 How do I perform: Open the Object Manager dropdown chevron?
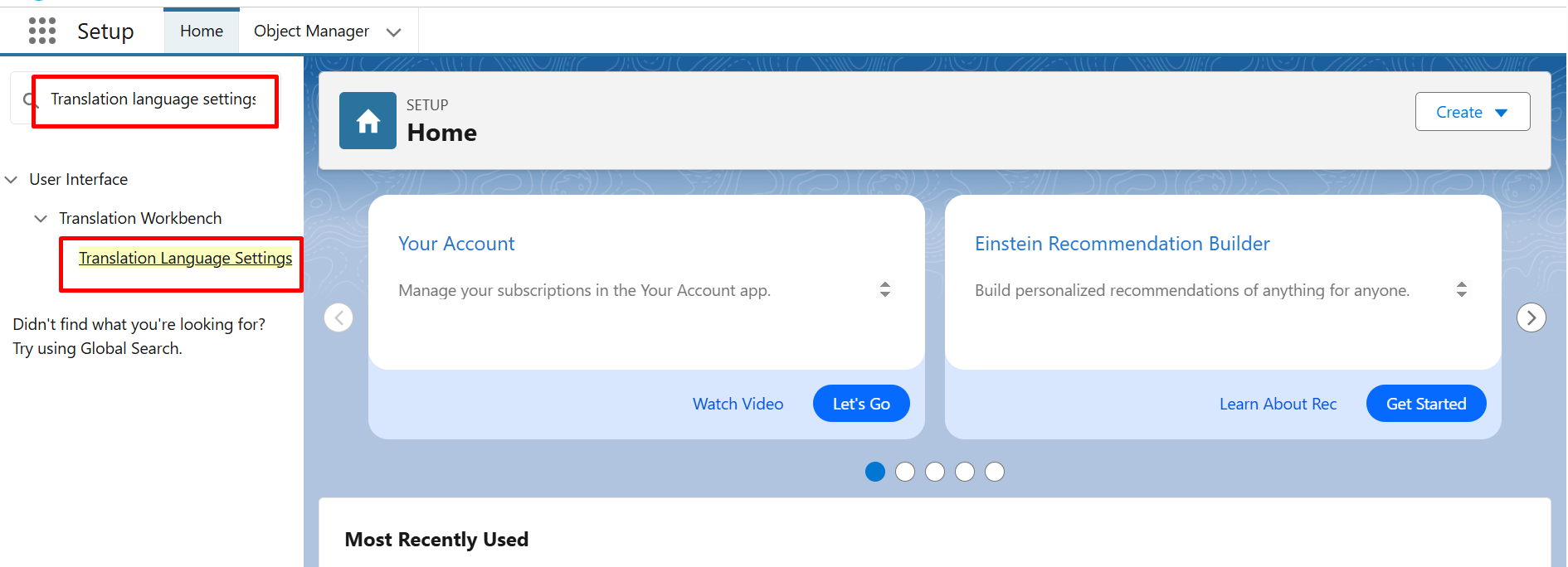[x=394, y=32]
